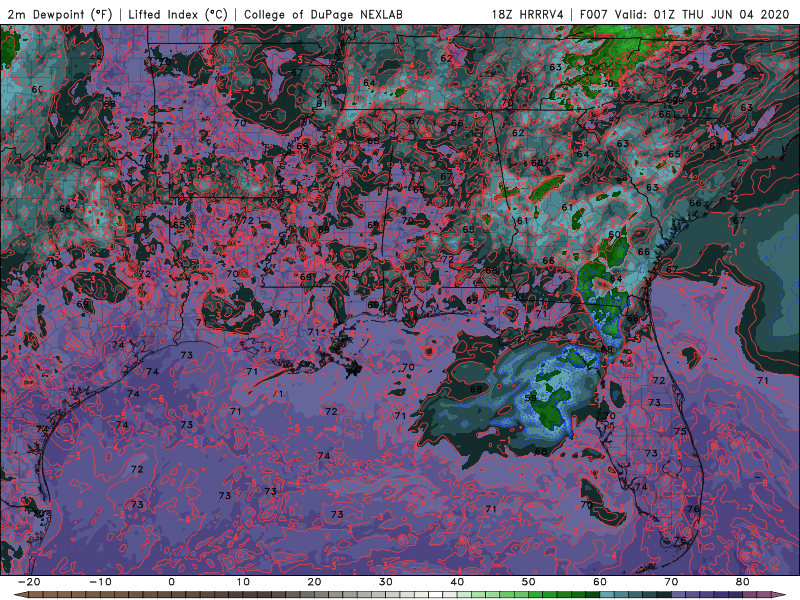The height and width of the screenshot is (600, 800).
Task: Click the -10 label on the color scale
Action: coord(100,582)
